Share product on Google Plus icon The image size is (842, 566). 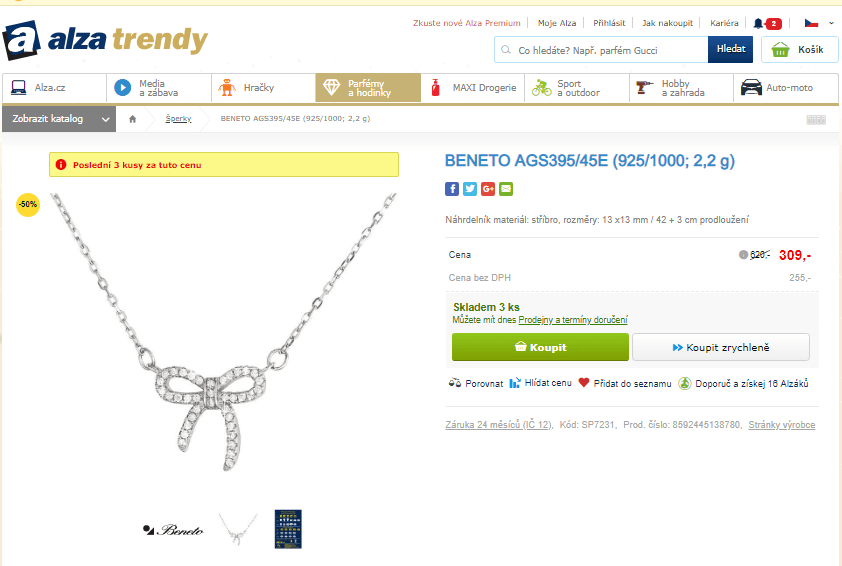coord(488,189)
